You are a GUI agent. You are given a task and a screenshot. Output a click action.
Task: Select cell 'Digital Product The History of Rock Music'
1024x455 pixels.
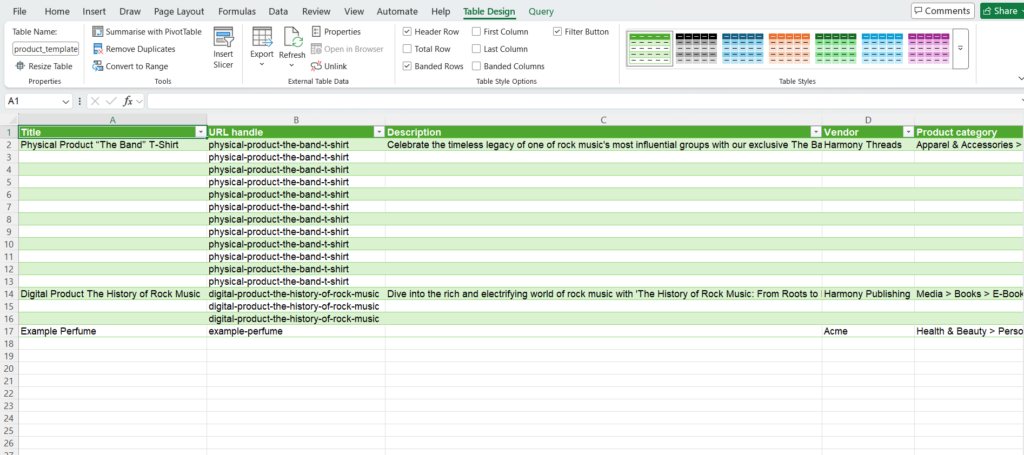112,294
